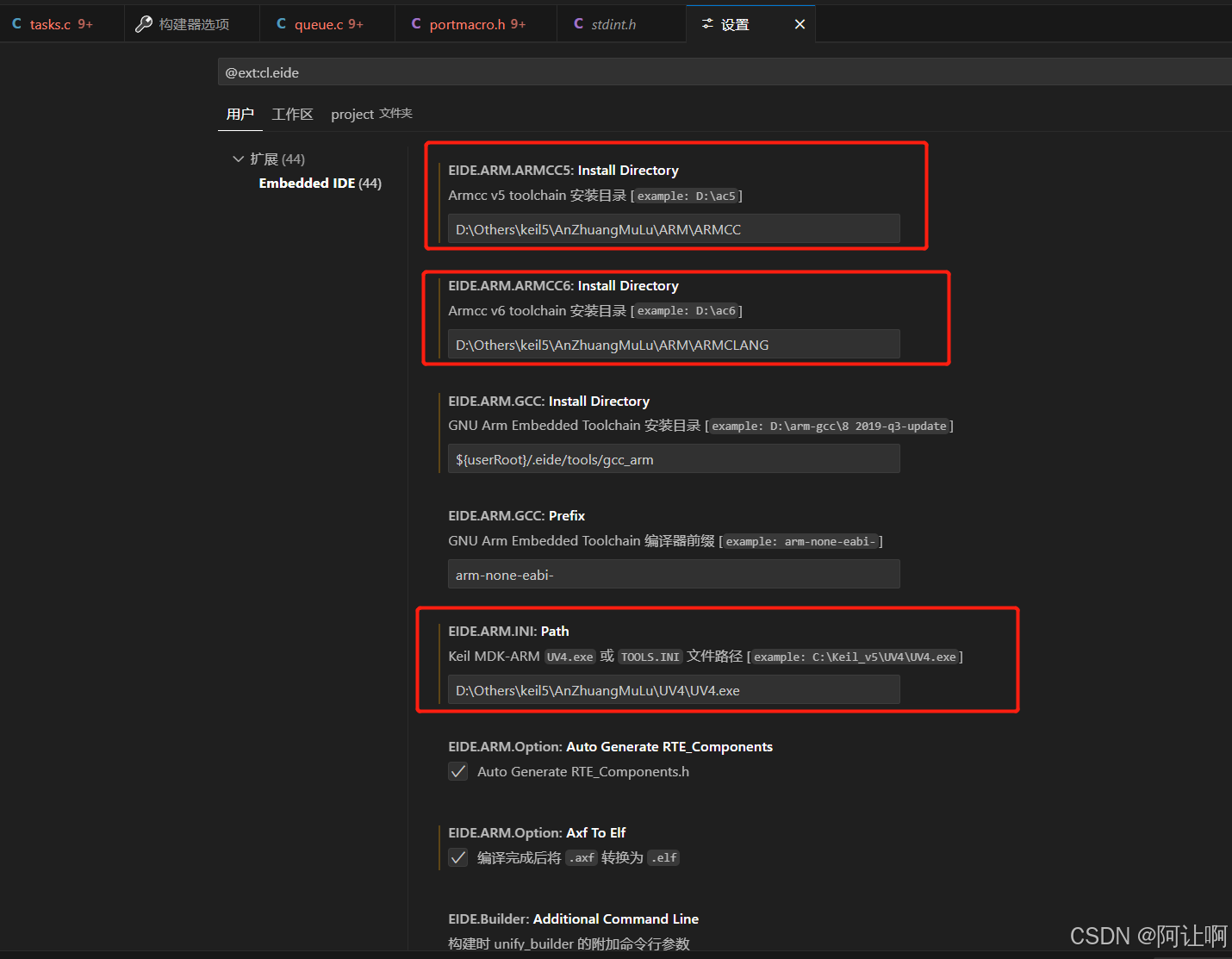Click the C file icon on queue.c tab

(x=282, y=23)
